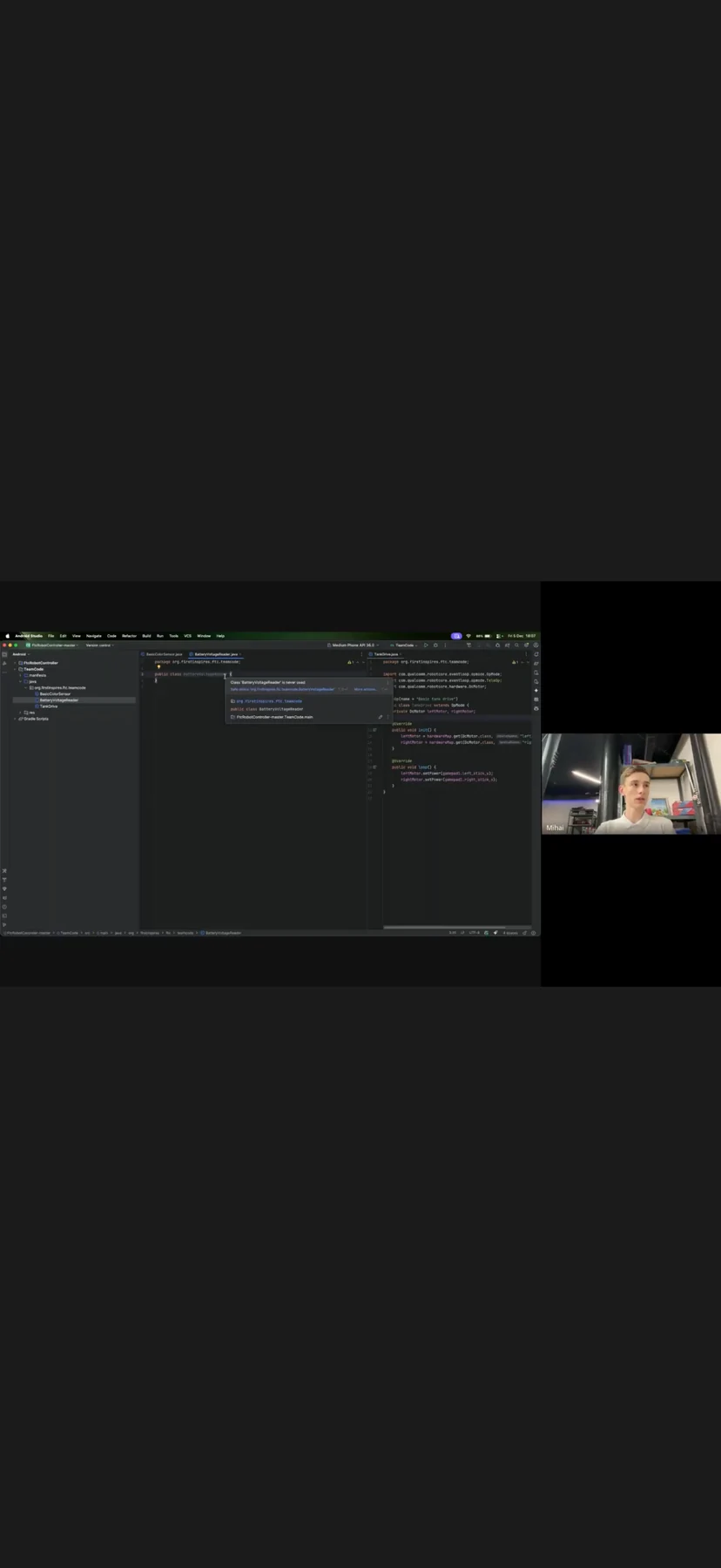This screenshot has width=721, height=1568.
Task: Open the Version control dropdown
Action: (99, 645)
